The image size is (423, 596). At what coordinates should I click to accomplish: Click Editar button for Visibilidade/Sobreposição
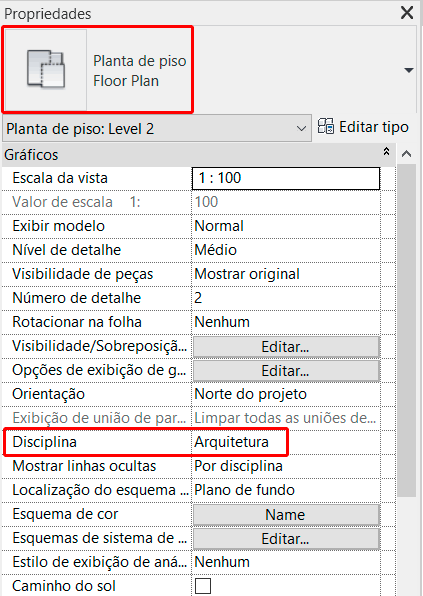pyautogui.click(x=286, y=347)
